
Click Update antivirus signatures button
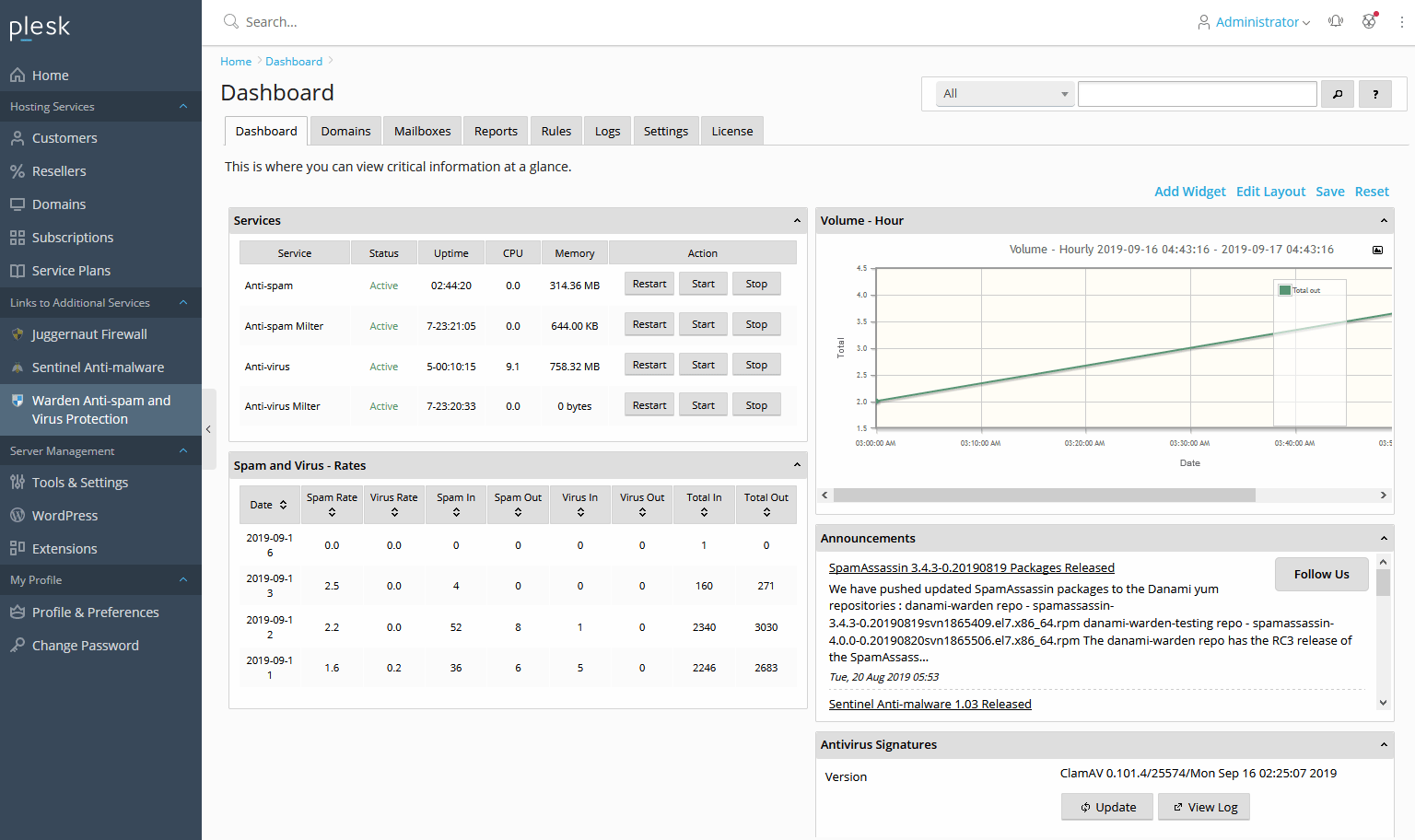point(1107,808)
